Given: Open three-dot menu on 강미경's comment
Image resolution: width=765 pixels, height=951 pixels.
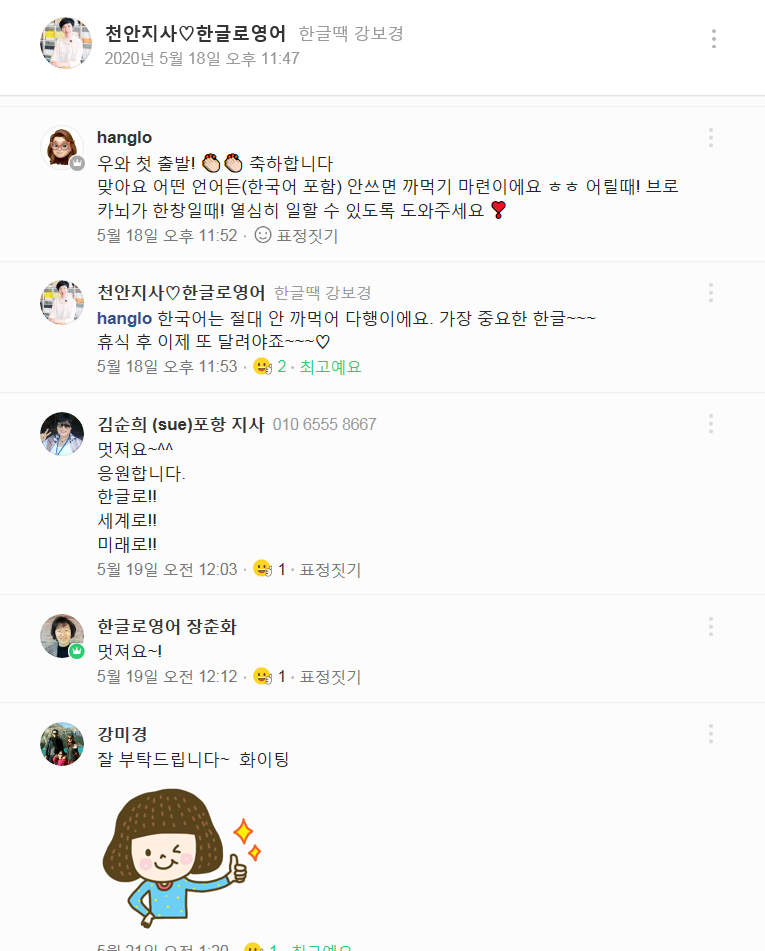Looking at the screenshot, I should point(710,734).
